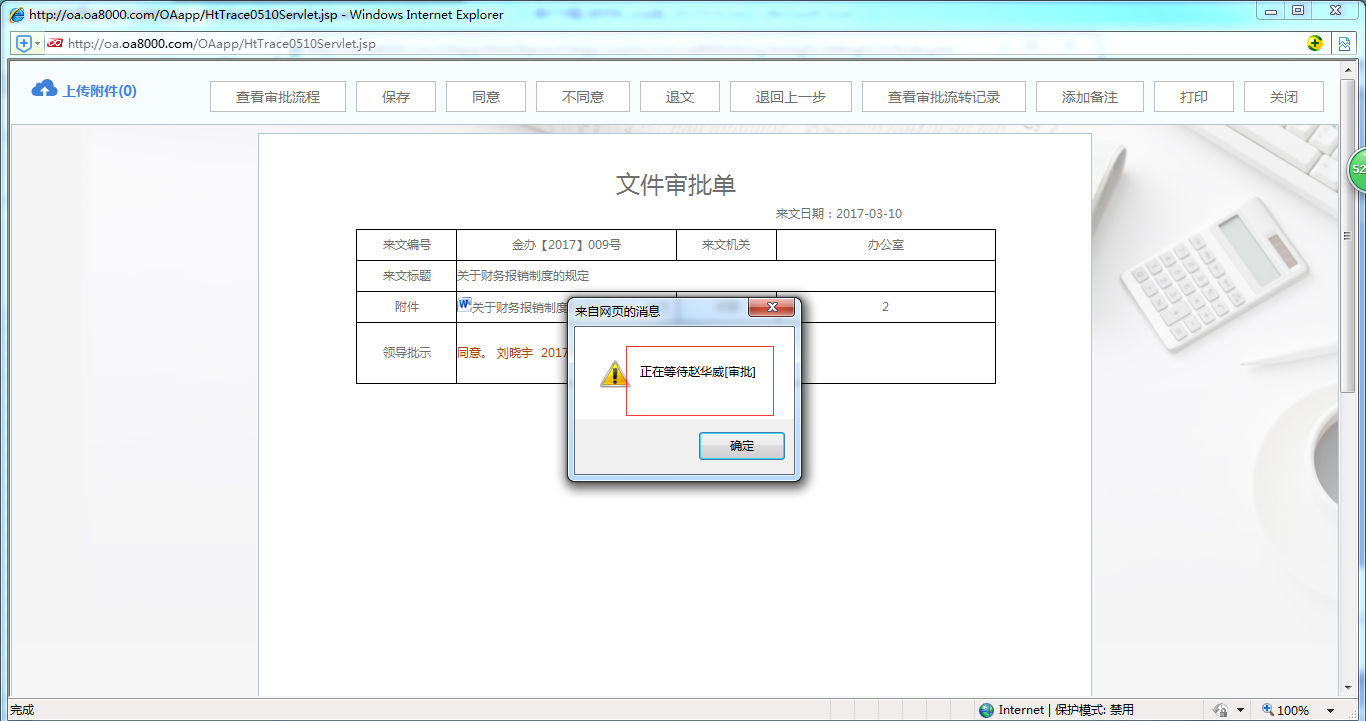
Task: Click the 退文 button
Action: pyautogui.click(x=680, y=97)
